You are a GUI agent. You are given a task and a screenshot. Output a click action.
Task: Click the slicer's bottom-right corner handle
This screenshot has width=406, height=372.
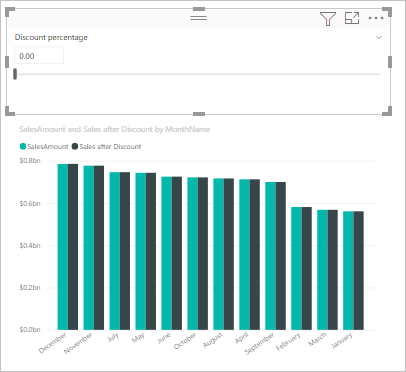388,111
